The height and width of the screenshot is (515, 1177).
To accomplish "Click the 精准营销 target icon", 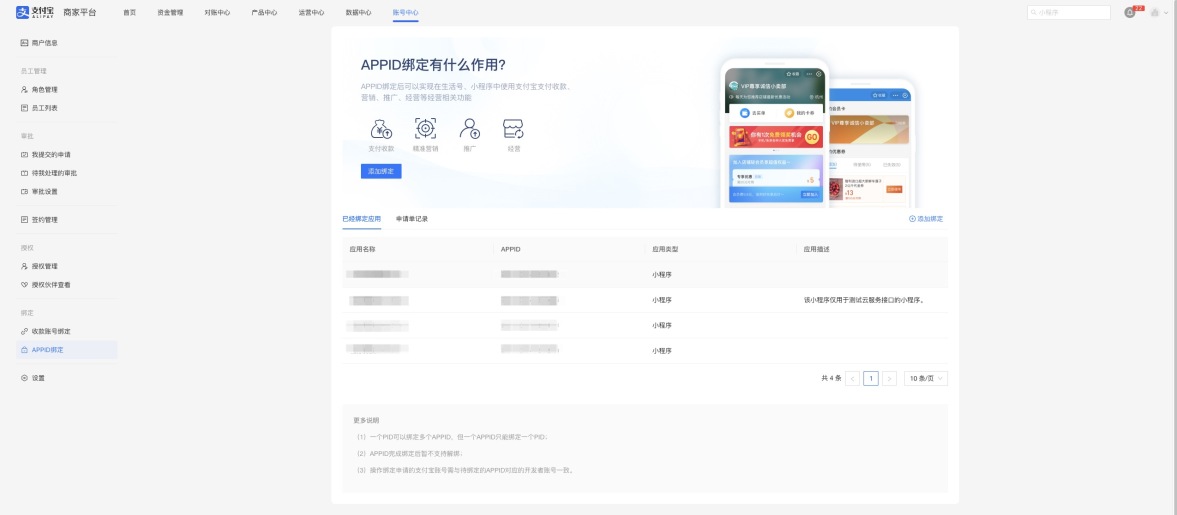I will 426,128.
